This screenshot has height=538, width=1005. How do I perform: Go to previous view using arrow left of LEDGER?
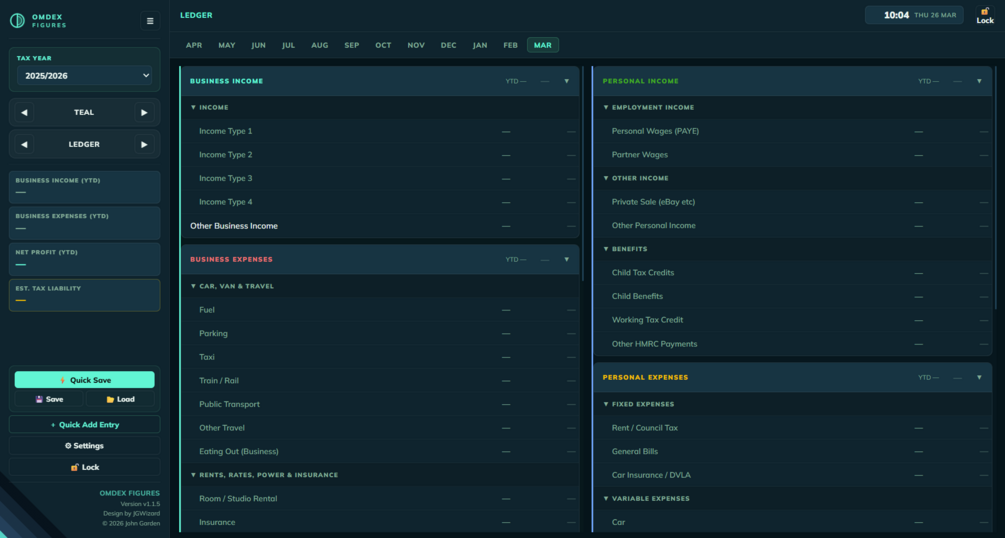coord(24,144)
